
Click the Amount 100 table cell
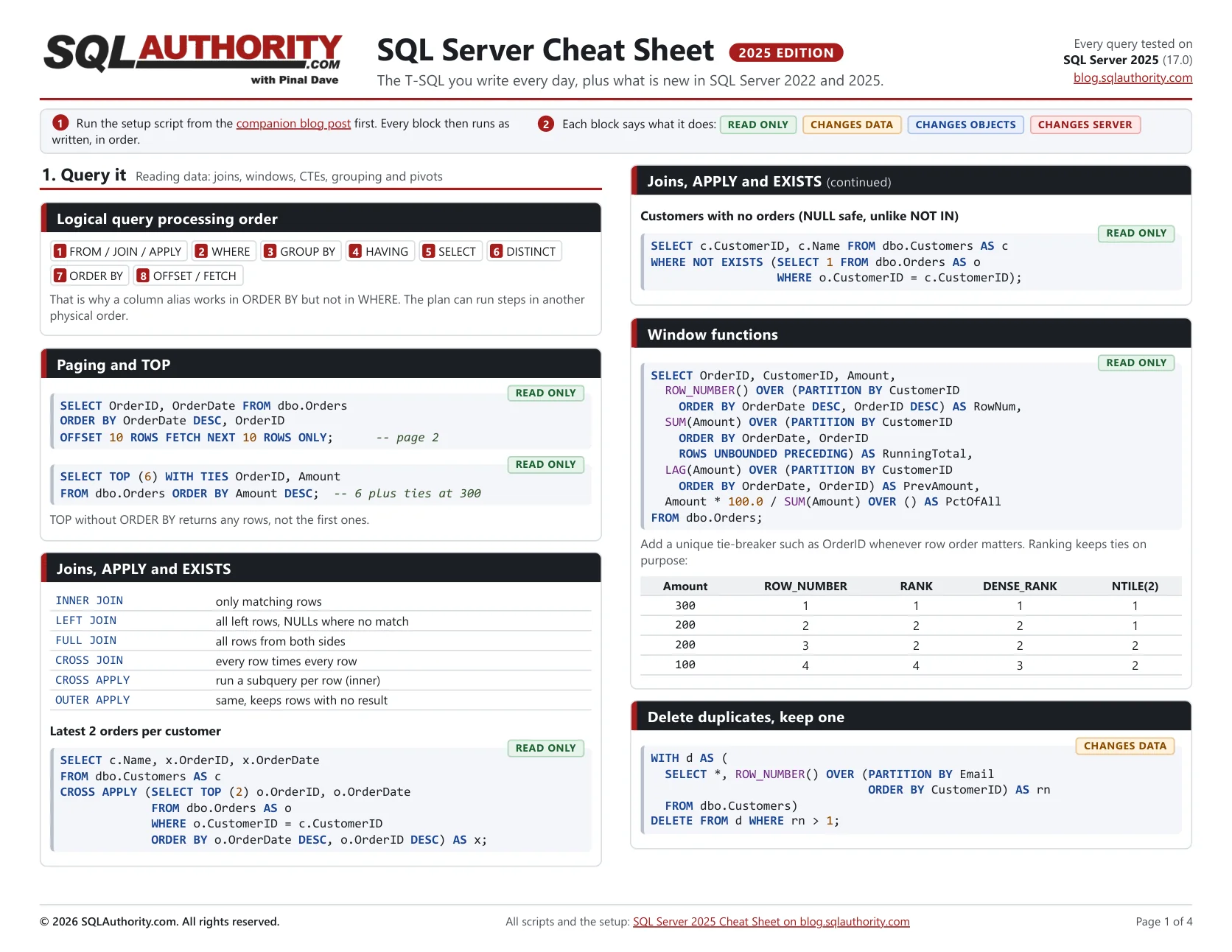pos(685,665)
